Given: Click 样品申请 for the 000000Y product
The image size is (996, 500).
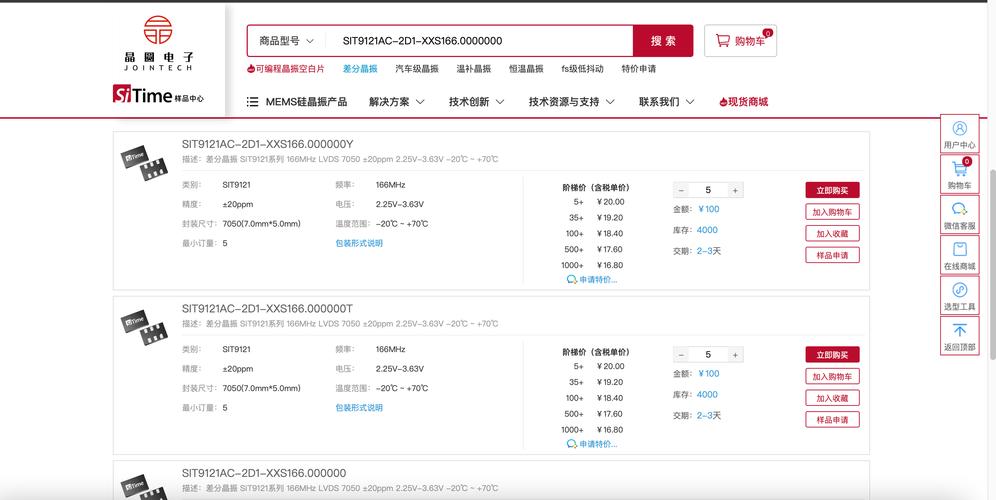Looking at the screenshot, I should click(832, 255).
